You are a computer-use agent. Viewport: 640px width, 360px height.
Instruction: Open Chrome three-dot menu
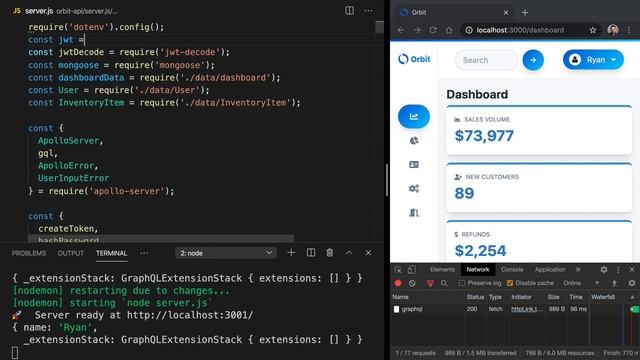(x=629, y=30)
